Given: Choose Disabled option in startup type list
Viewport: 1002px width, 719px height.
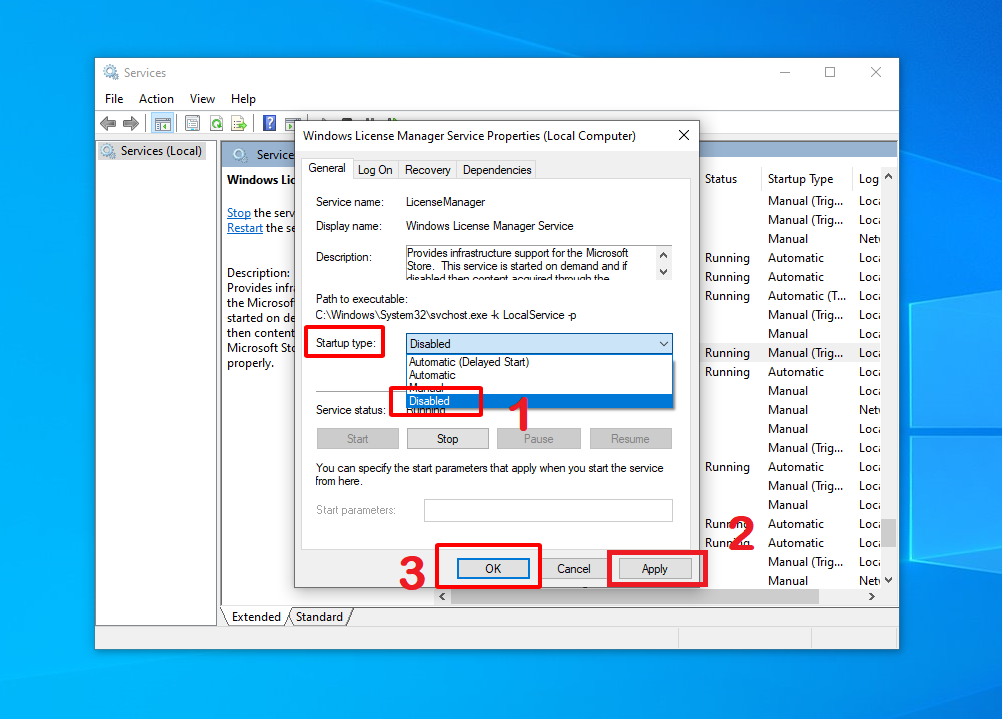Looking at the screenshot, I should tap(539, 401).
